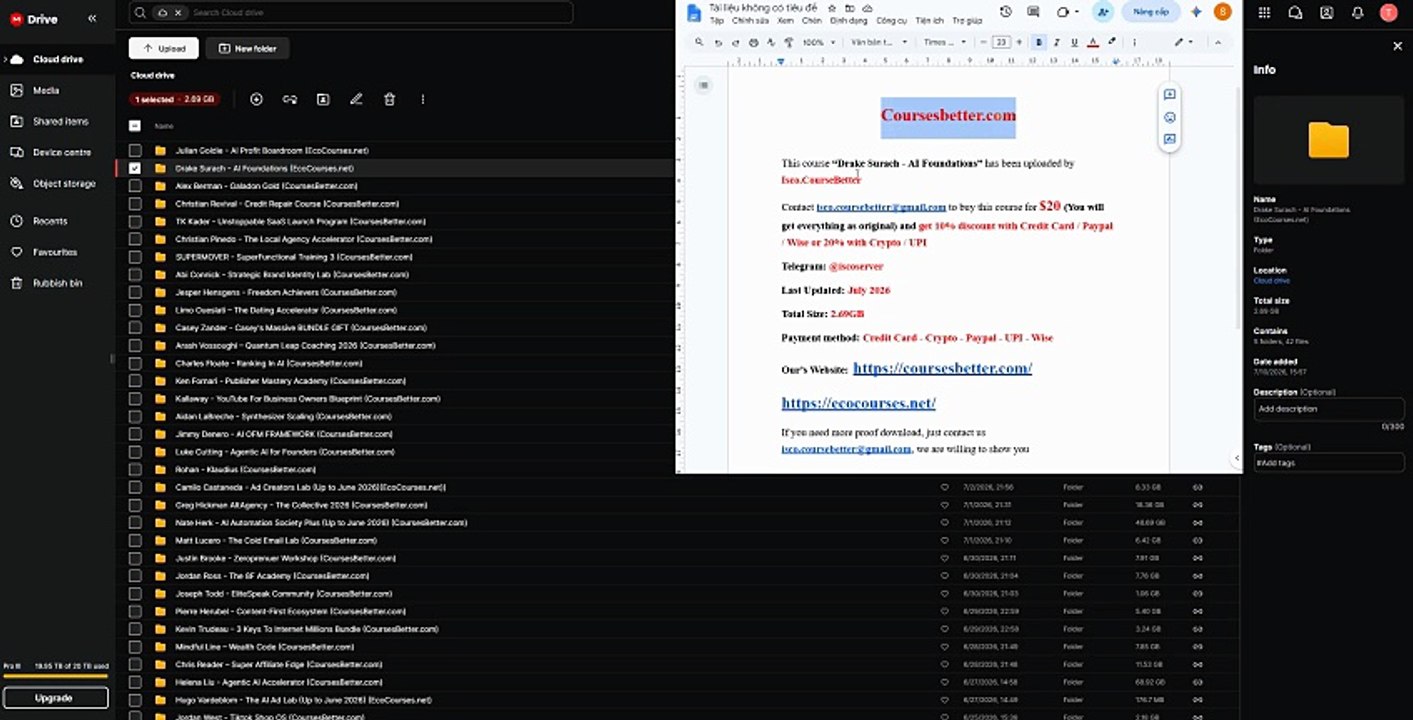Star the document in Google Docs title bar
The width and height of the screenshot is (1413, 720).
pyautogui.click(x=832, y=7)
